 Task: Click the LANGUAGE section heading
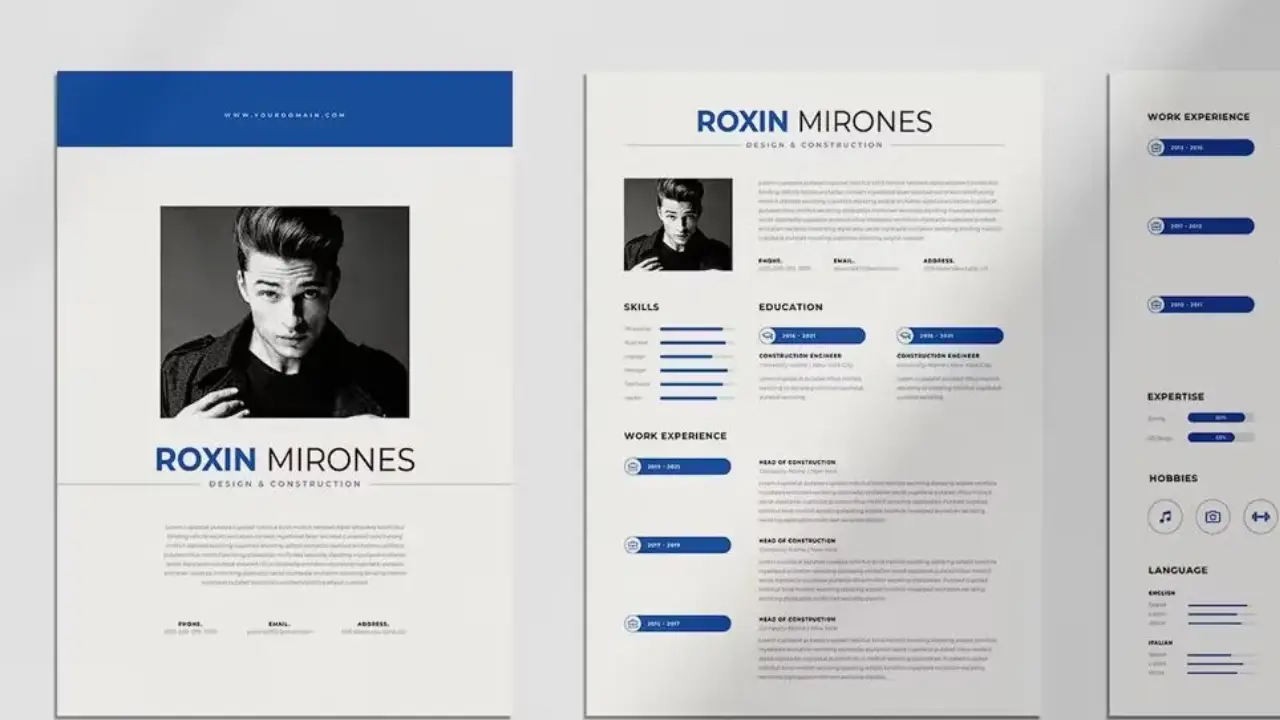tap(1178, 570)
